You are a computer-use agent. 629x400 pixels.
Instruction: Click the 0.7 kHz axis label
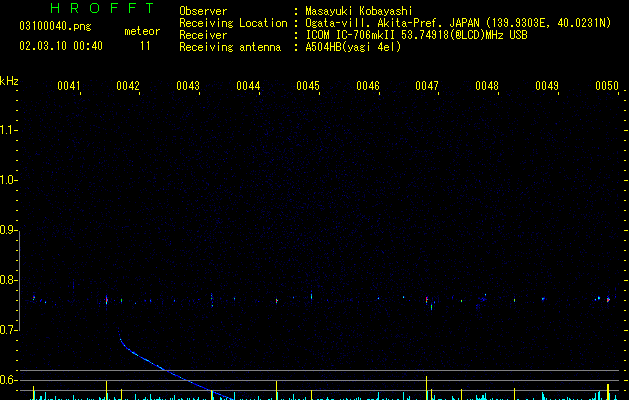click(7, 330)
